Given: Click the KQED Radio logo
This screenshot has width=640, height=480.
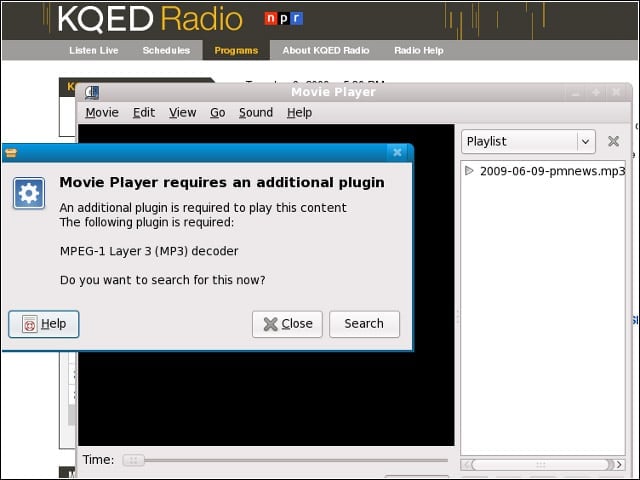Looking at the screenshot, I should (150, 19).
